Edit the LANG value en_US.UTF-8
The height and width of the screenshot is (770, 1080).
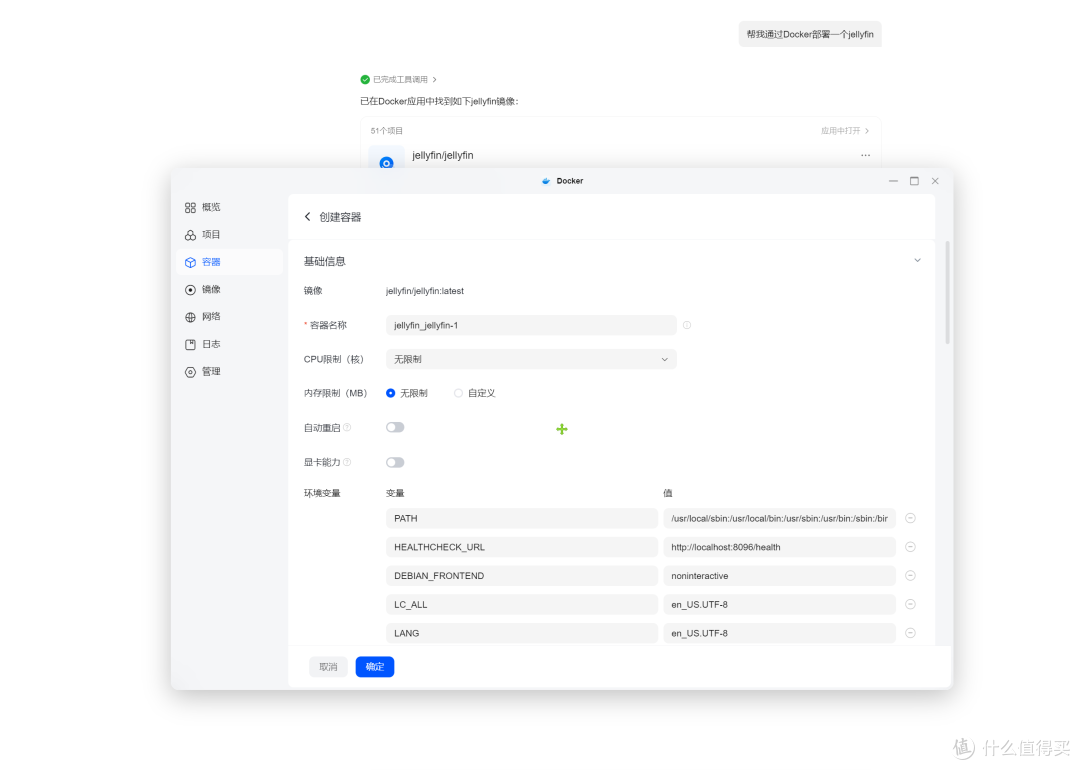[x=779, y=634]
